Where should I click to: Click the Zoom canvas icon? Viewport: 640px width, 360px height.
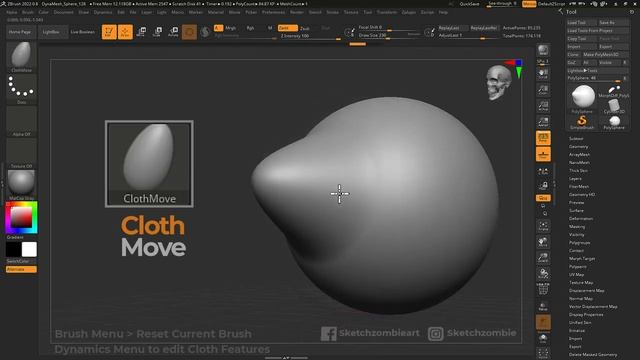(x=543, y=90)
